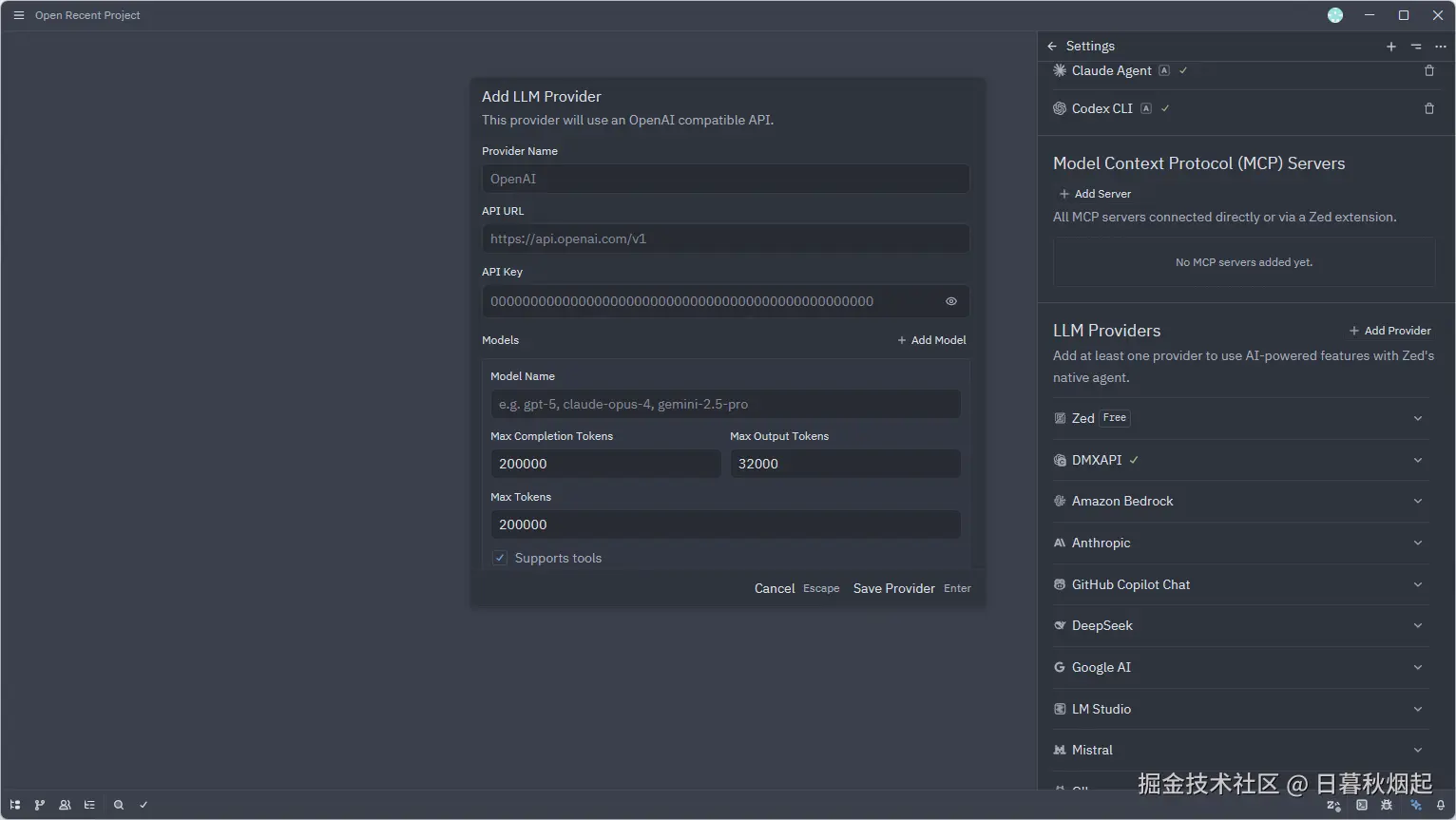Uncheck the Supports tools checkbox
Screen dimensions: 1456x820
click(500, 558)
